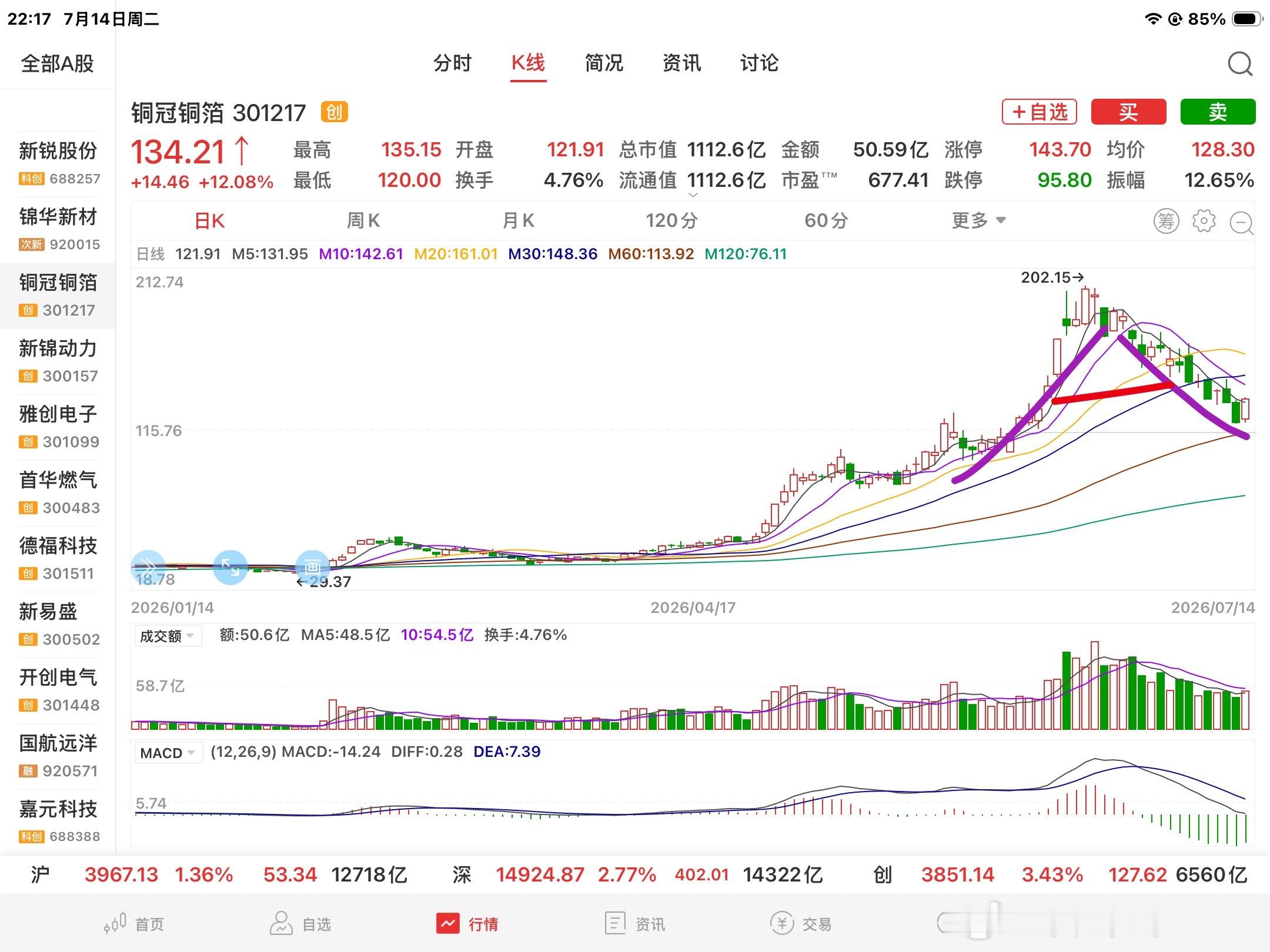Tap the M120:76.11 moving average label
The image size is (1270, 952).
click(746, 254)
